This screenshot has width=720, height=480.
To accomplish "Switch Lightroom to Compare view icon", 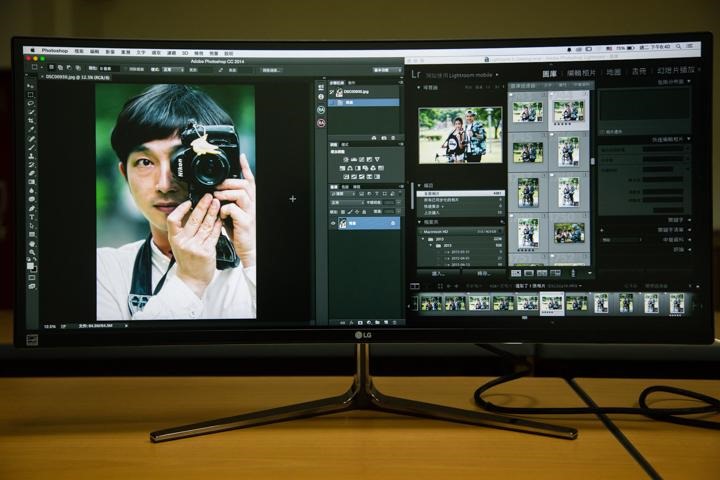I will pos(542,273).
